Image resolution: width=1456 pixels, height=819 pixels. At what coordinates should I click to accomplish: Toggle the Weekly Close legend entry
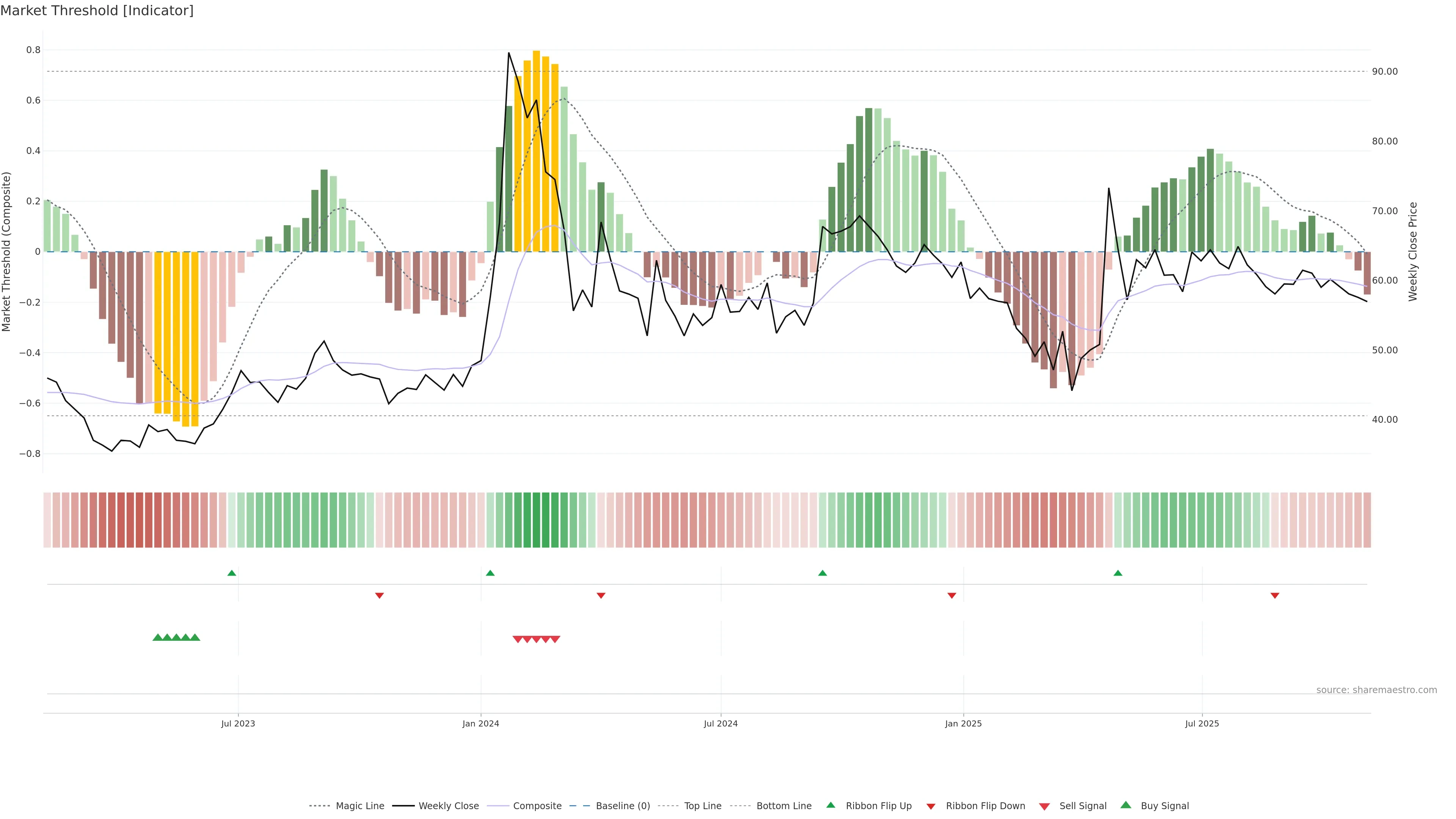(448, 806)
